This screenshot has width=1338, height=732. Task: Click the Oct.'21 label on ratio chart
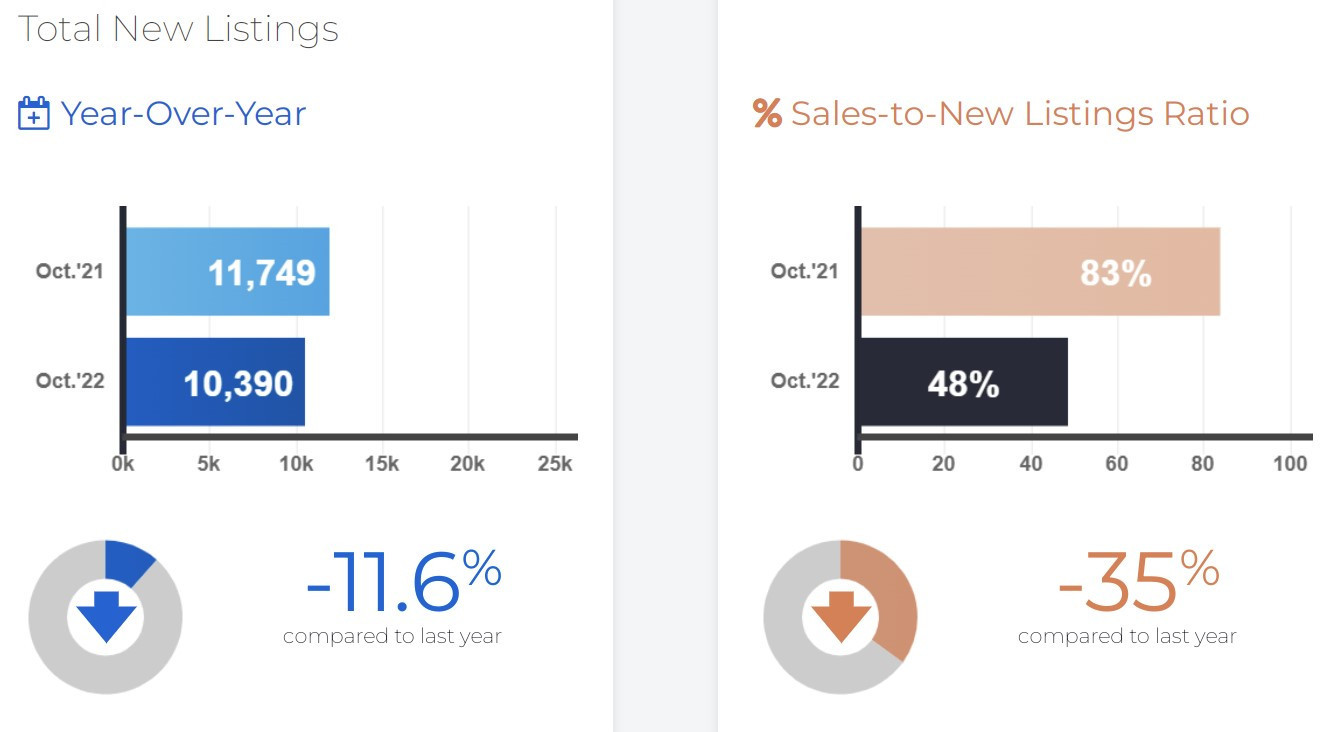pos(805,271)
